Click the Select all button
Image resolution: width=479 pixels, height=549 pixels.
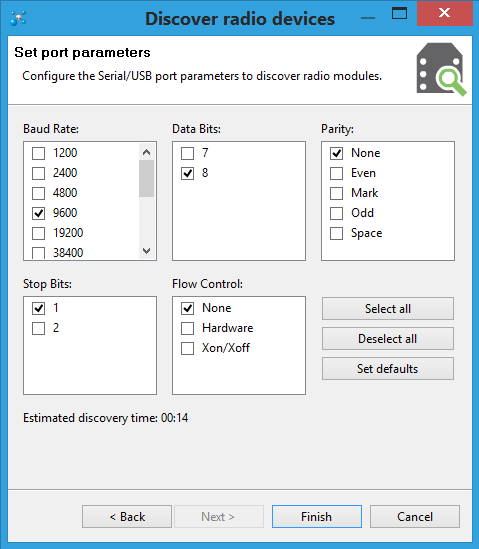388,309
